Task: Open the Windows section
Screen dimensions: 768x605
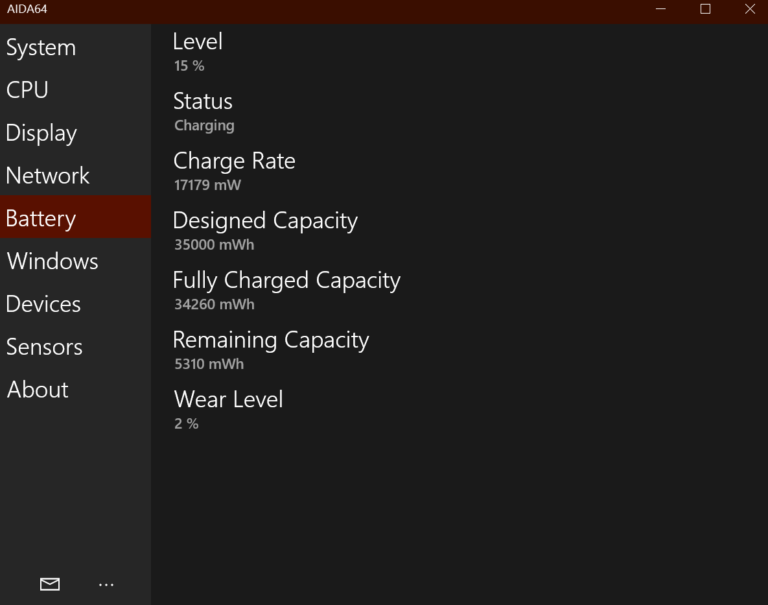Action: [75, 261]
